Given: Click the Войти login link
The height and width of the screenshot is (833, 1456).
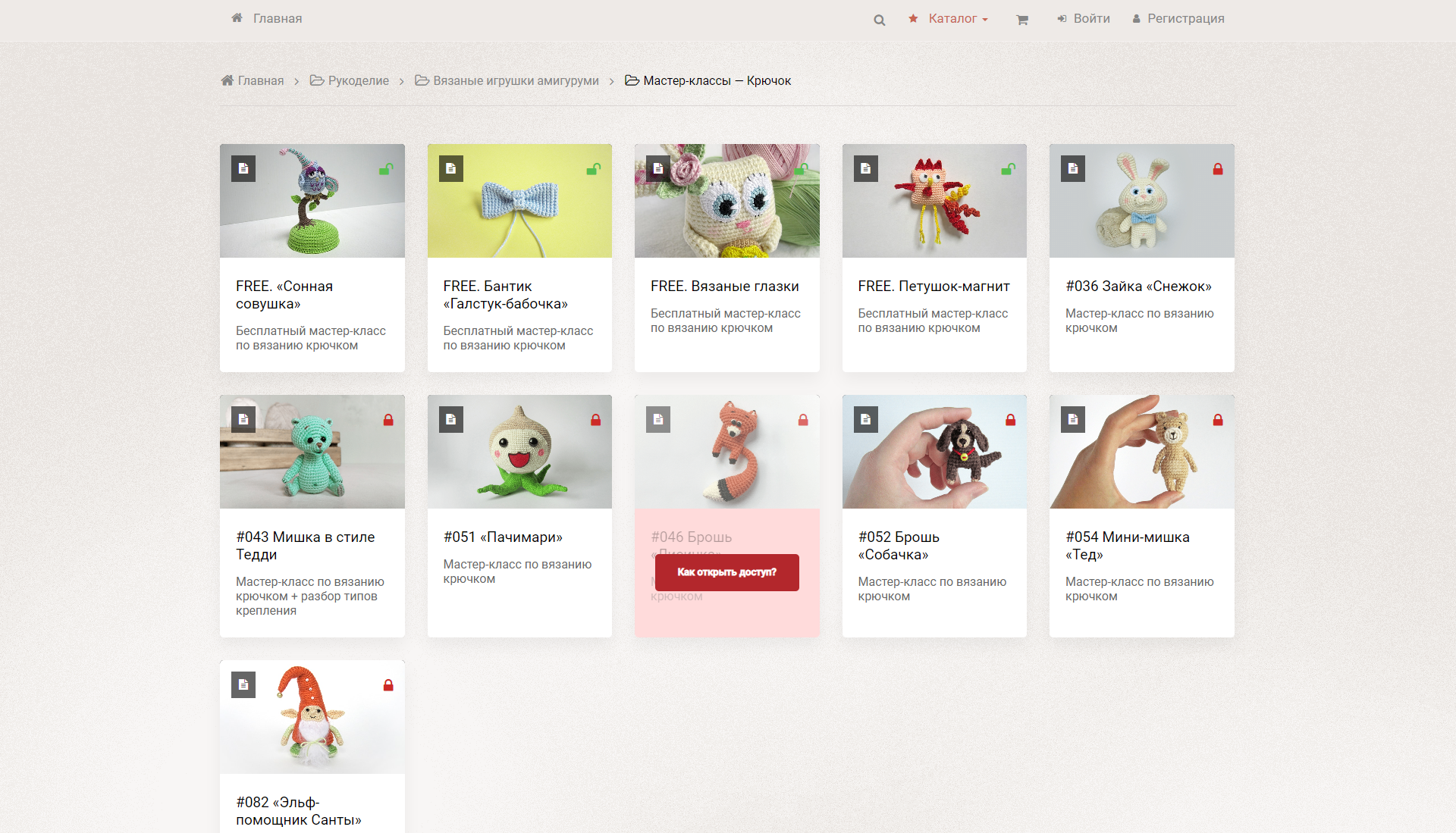Looking at the screenshot, I should (x=1083, y=19).
